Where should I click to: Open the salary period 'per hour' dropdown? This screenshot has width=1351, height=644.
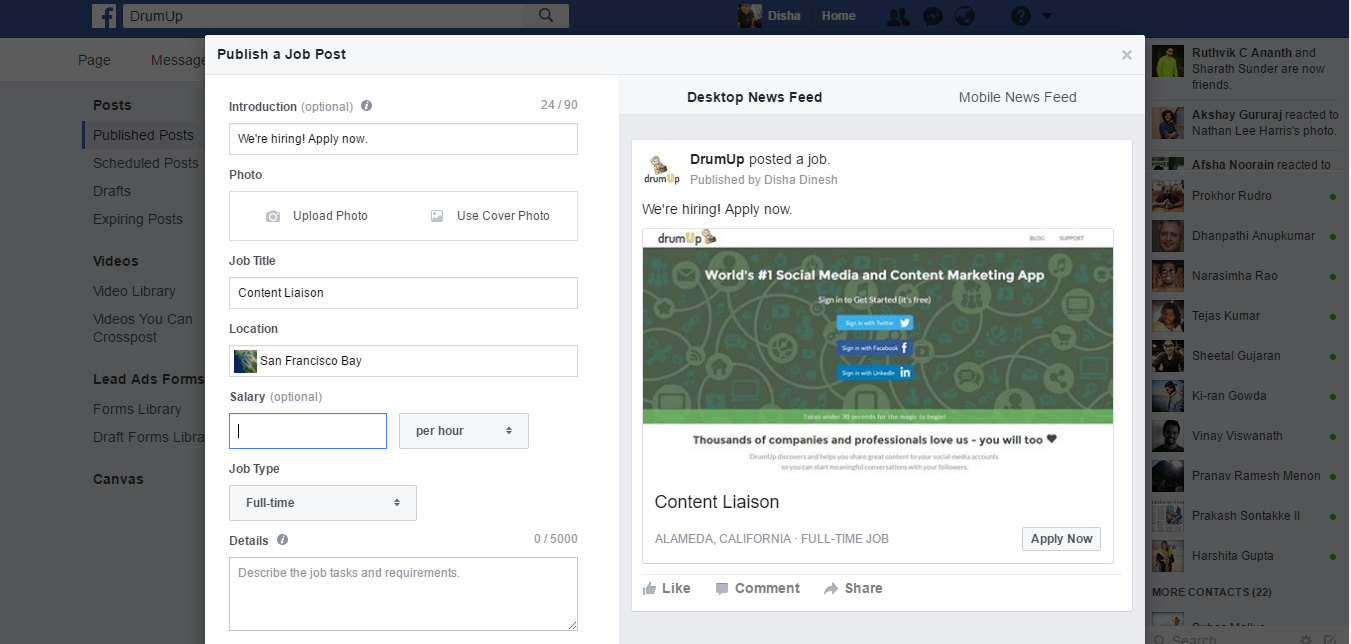coord(464,431)
